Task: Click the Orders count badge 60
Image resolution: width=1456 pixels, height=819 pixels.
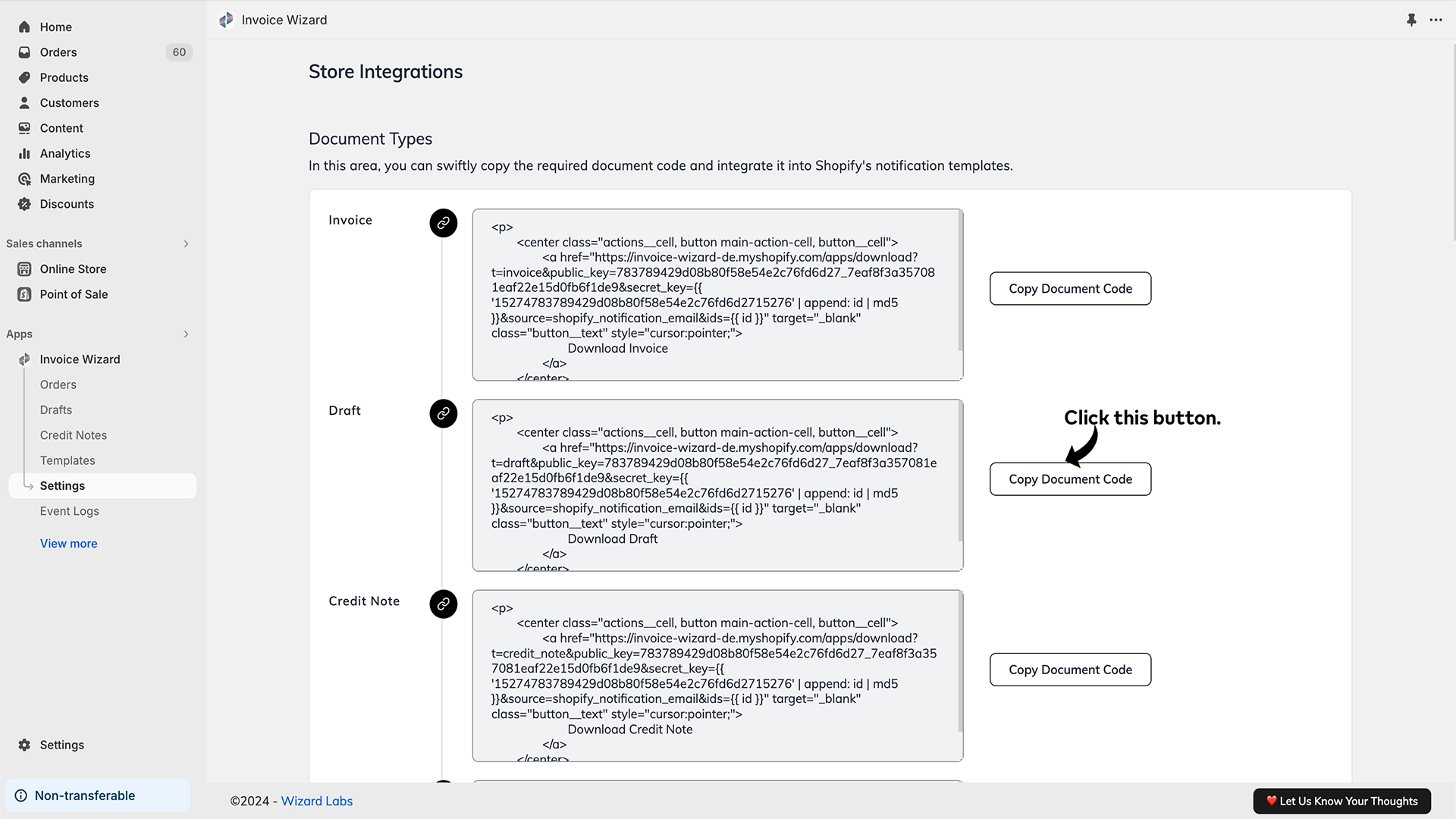Action: coord(179,52)
